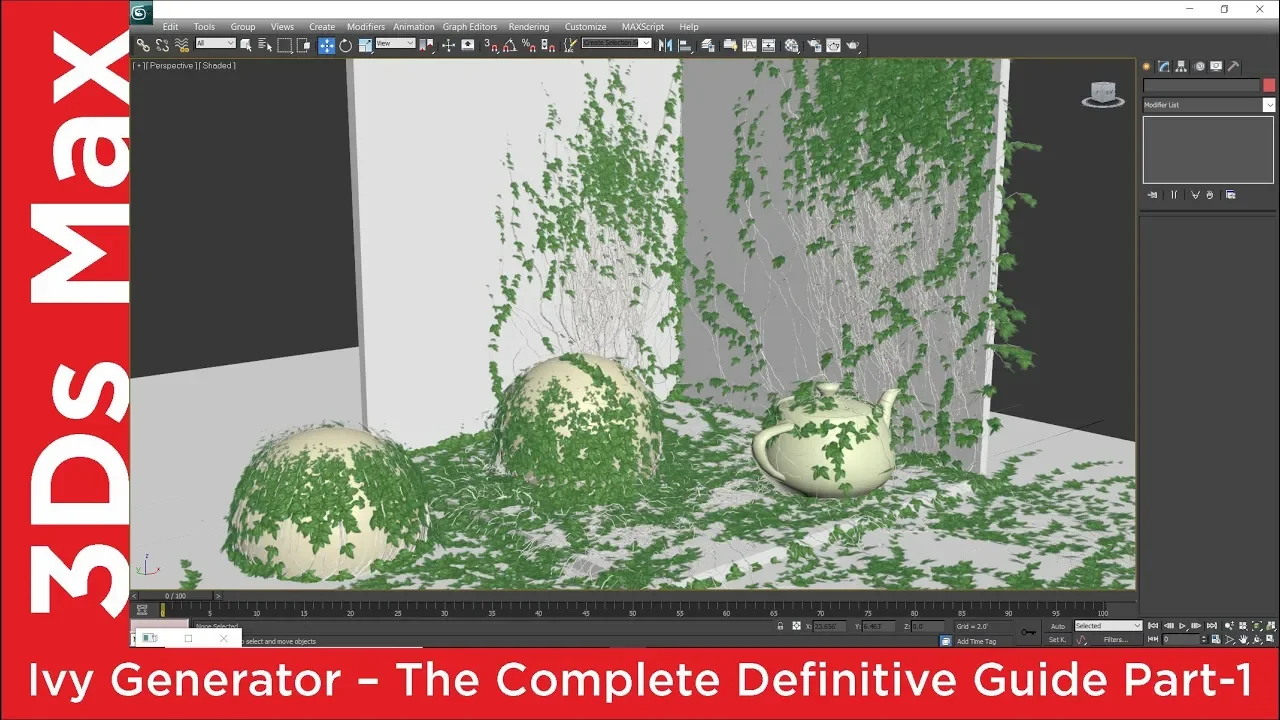The width and height of the screenshot is (1280, 720).
Task: Click the Pin Stack icon
Action: [x=1152, y=195]
